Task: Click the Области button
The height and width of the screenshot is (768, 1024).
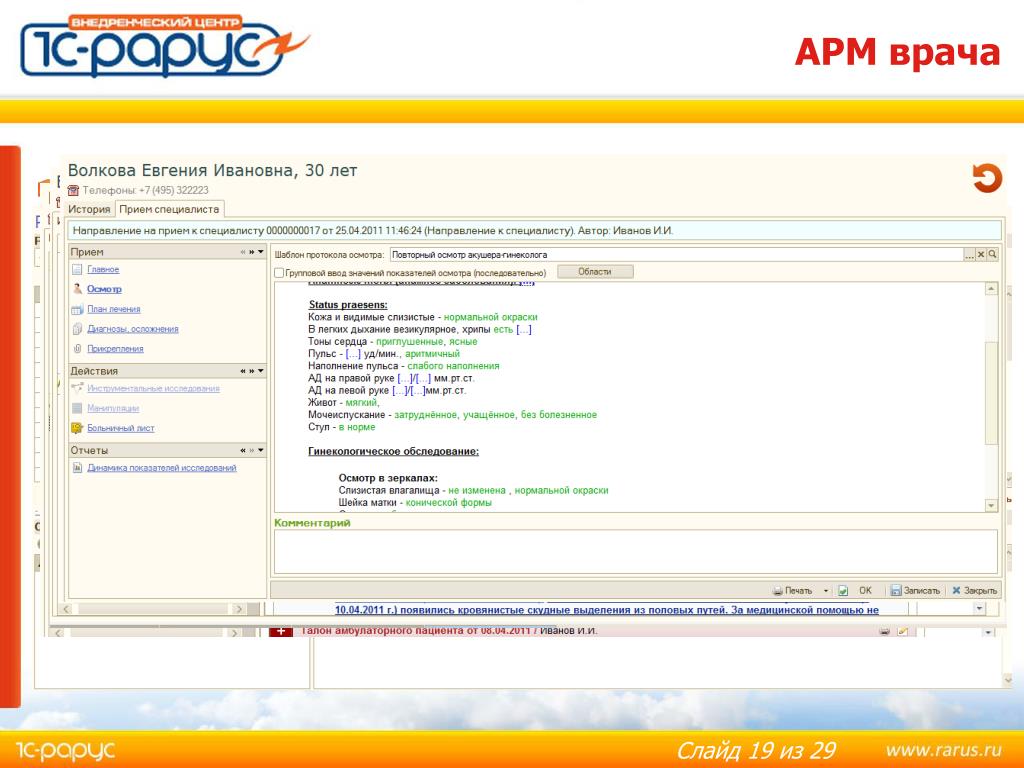Action: tap(595, 272)
